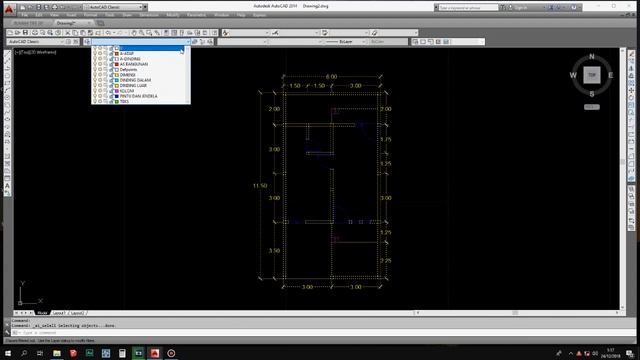Activate Zoom Realtime magnifier tool

tap(141, 33)
